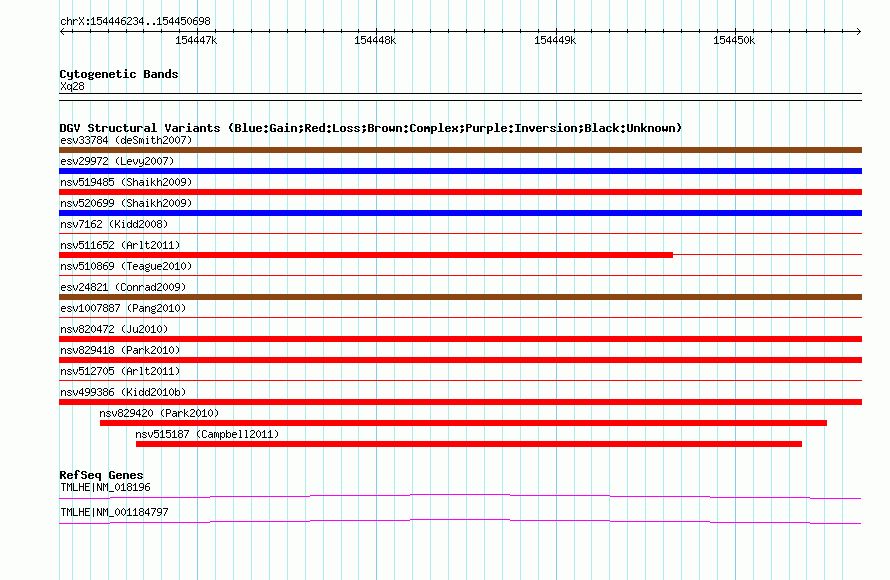This screenshot has width=890, height=580.
Task: Click the 154448k ruler tick label
Action: 375,40
